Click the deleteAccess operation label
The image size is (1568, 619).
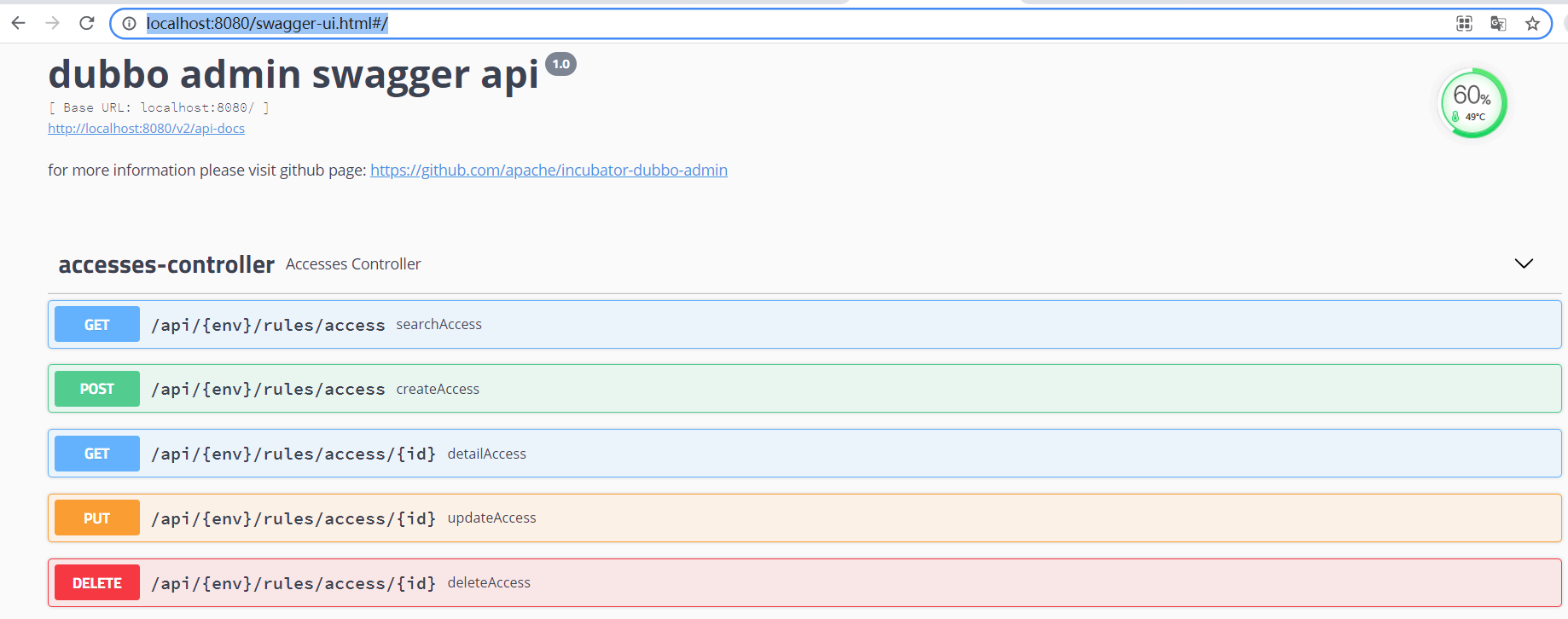click(489, 582)
